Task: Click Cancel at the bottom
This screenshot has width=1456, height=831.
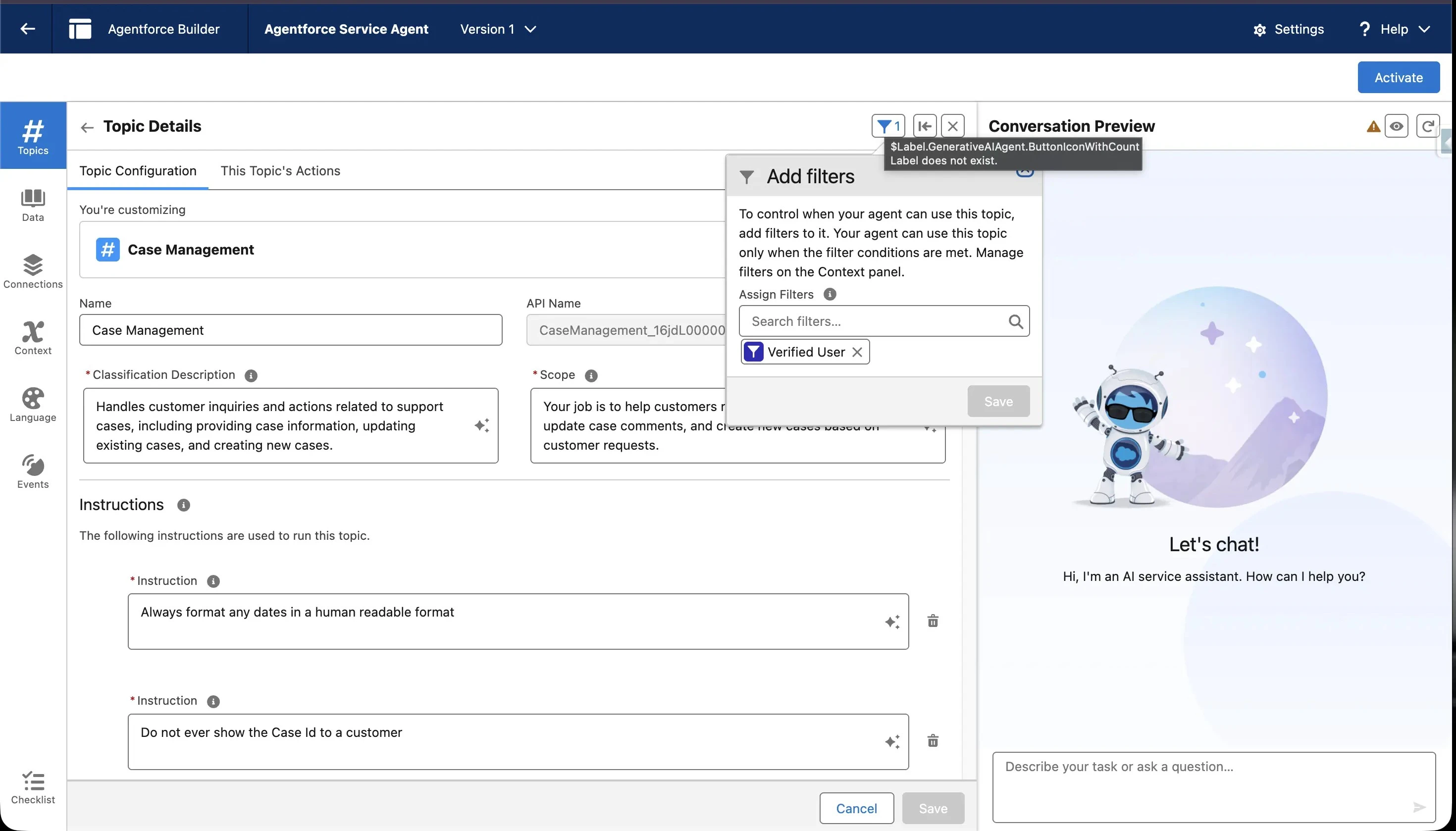Action: (856, 808)
